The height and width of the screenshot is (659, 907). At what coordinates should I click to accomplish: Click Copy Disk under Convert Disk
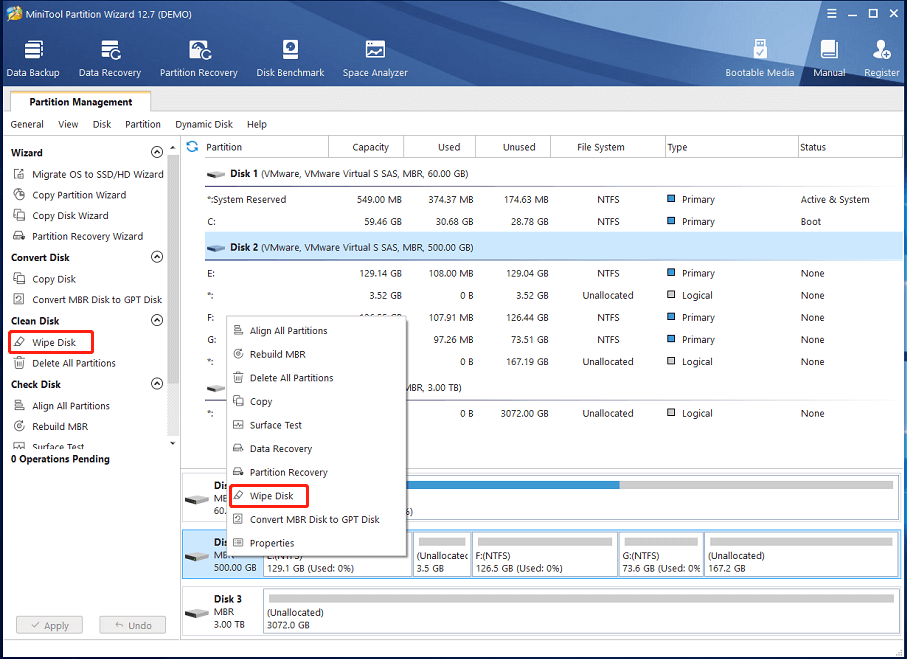point(45,279)
